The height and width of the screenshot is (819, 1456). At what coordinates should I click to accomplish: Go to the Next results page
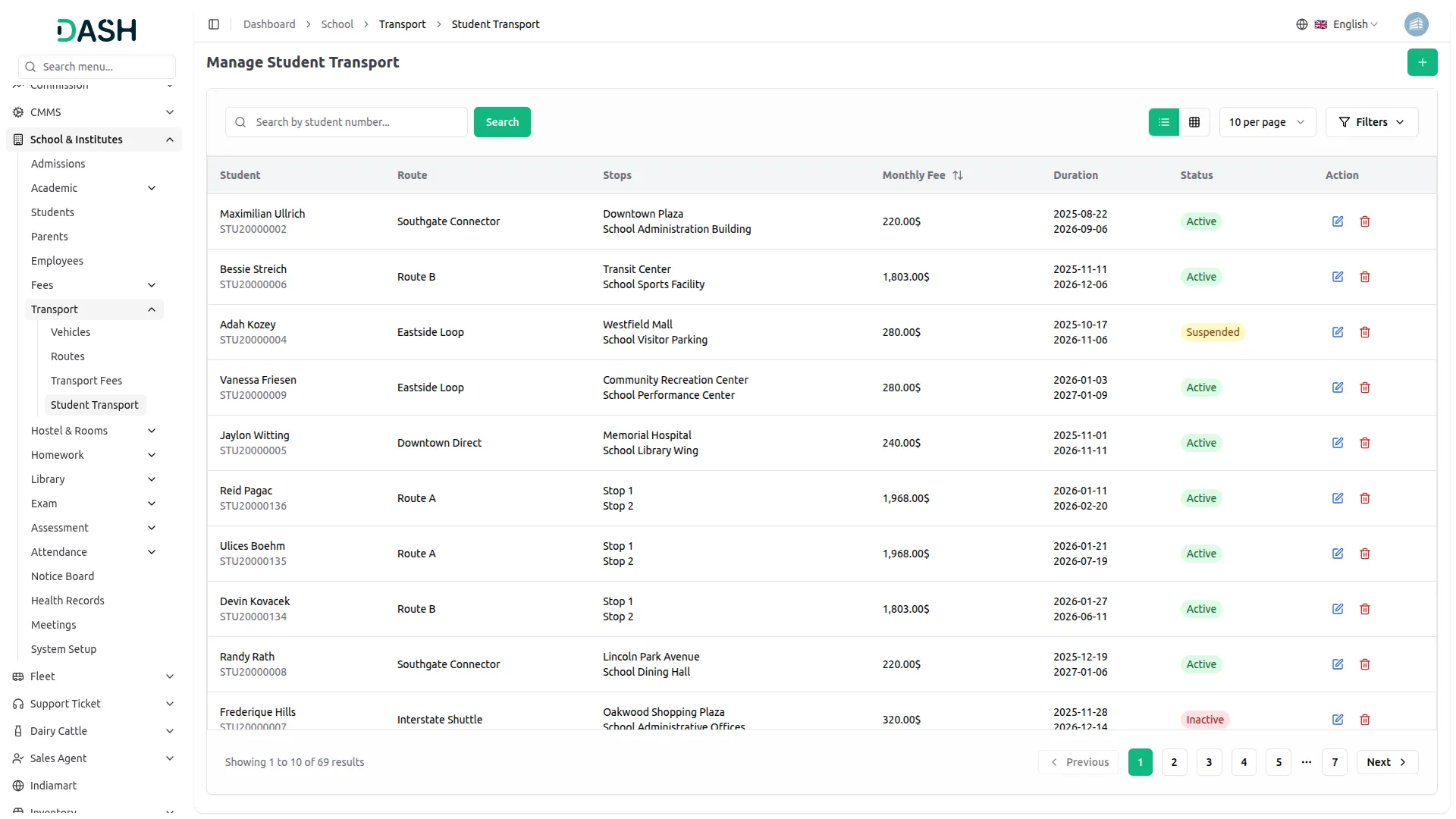coord(1386,762)
